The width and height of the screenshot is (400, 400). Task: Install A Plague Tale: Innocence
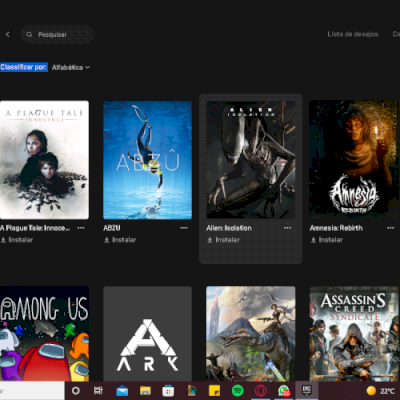17,240
